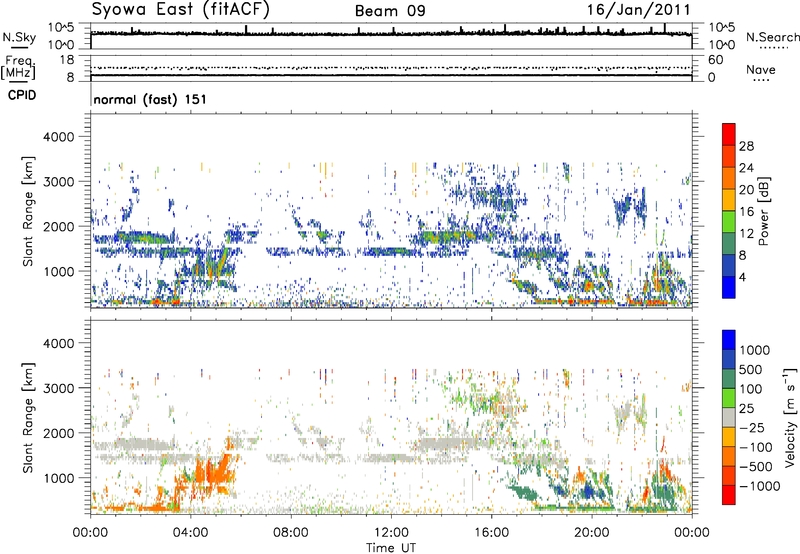Click the 'CPID' label

pos(21,95)
